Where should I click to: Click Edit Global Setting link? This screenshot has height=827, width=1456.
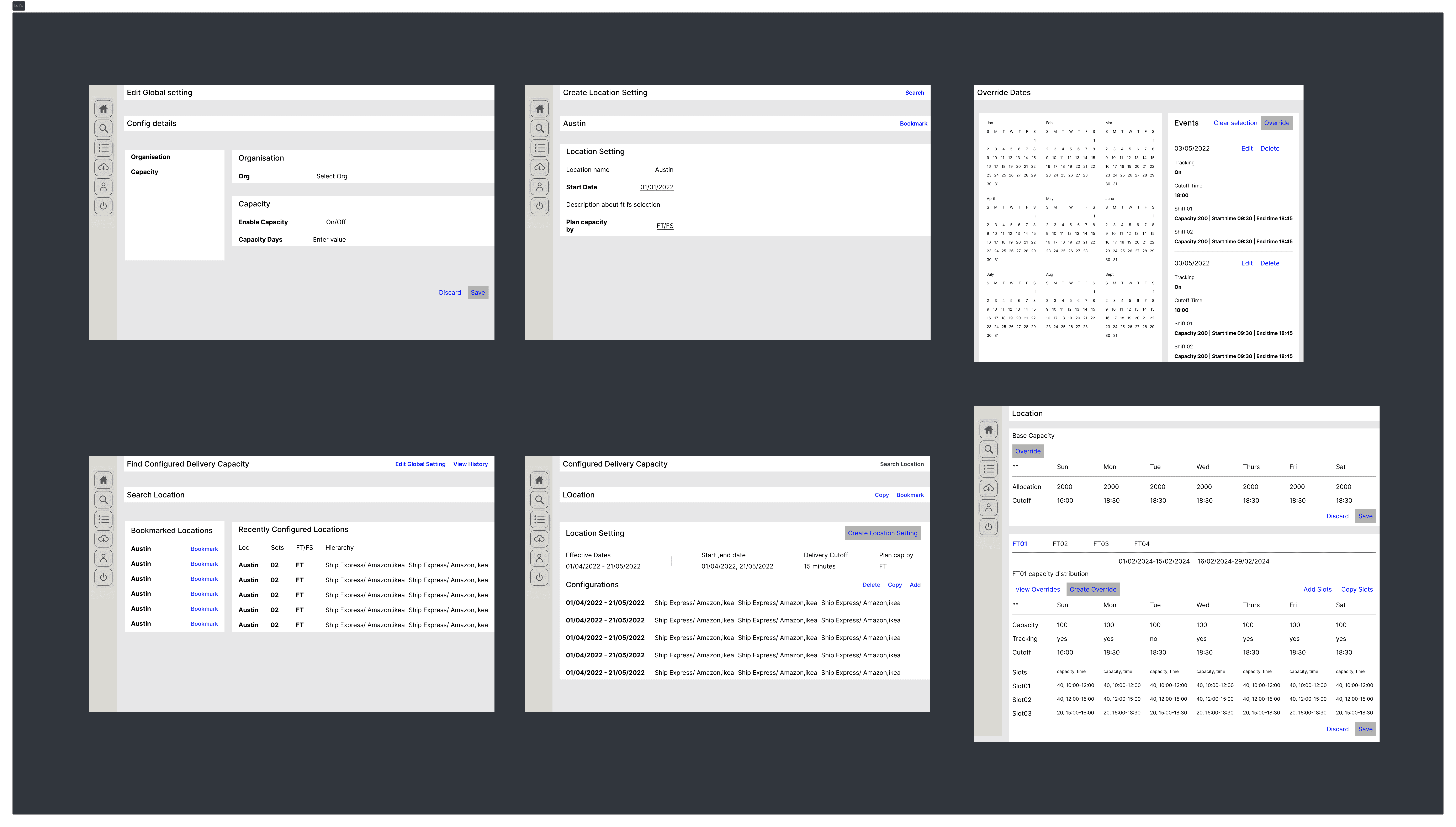tap(420, 464)
